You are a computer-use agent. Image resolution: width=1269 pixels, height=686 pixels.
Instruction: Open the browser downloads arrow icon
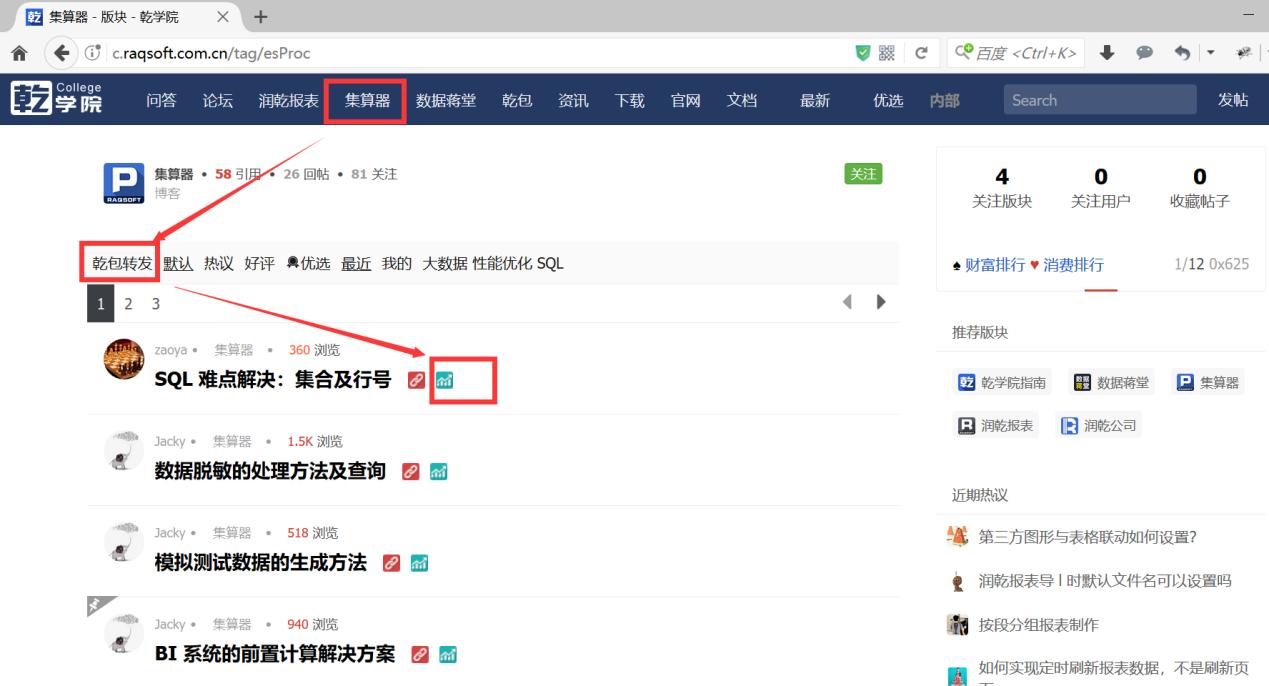tap(1107, 53)
